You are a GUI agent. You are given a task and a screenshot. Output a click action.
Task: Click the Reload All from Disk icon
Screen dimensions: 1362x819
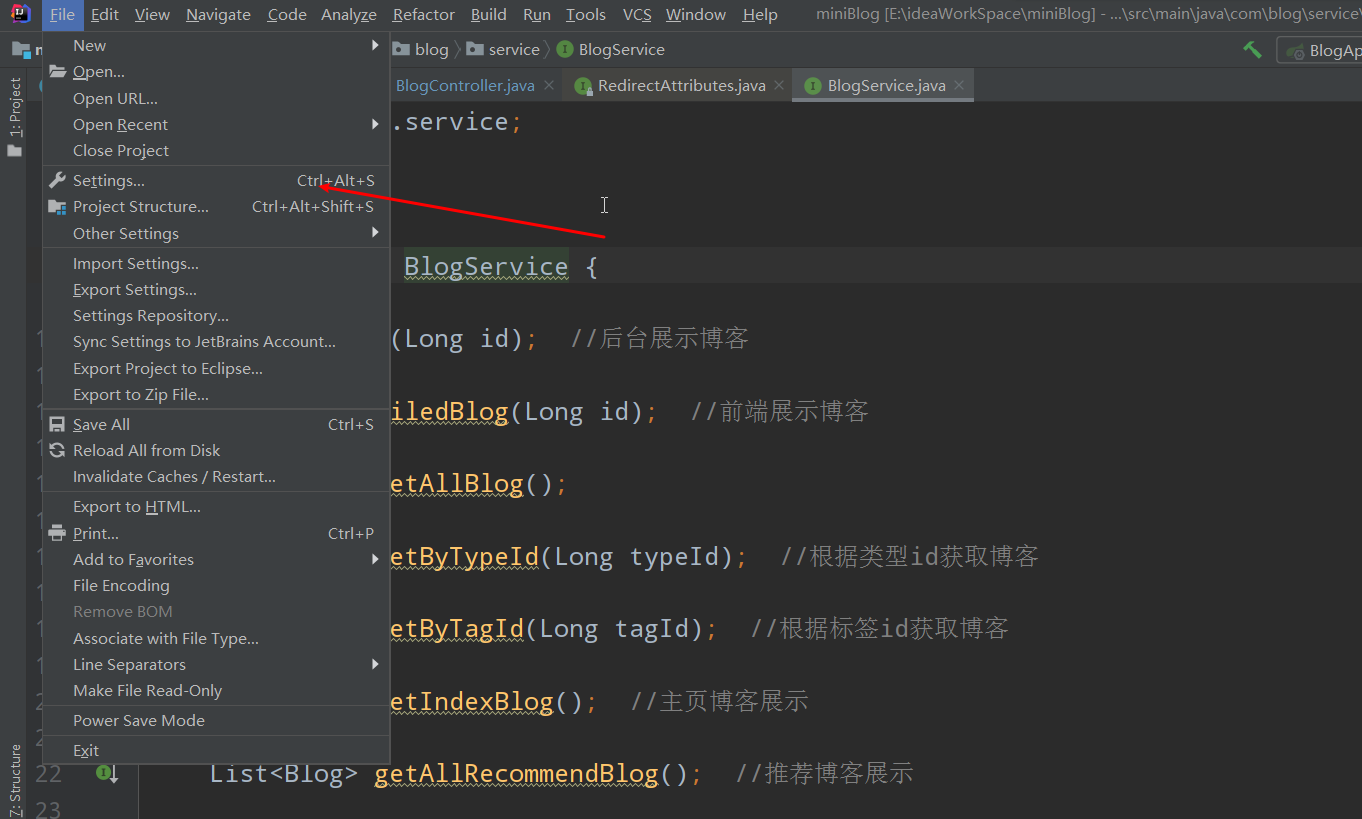[x=57, y=450]
